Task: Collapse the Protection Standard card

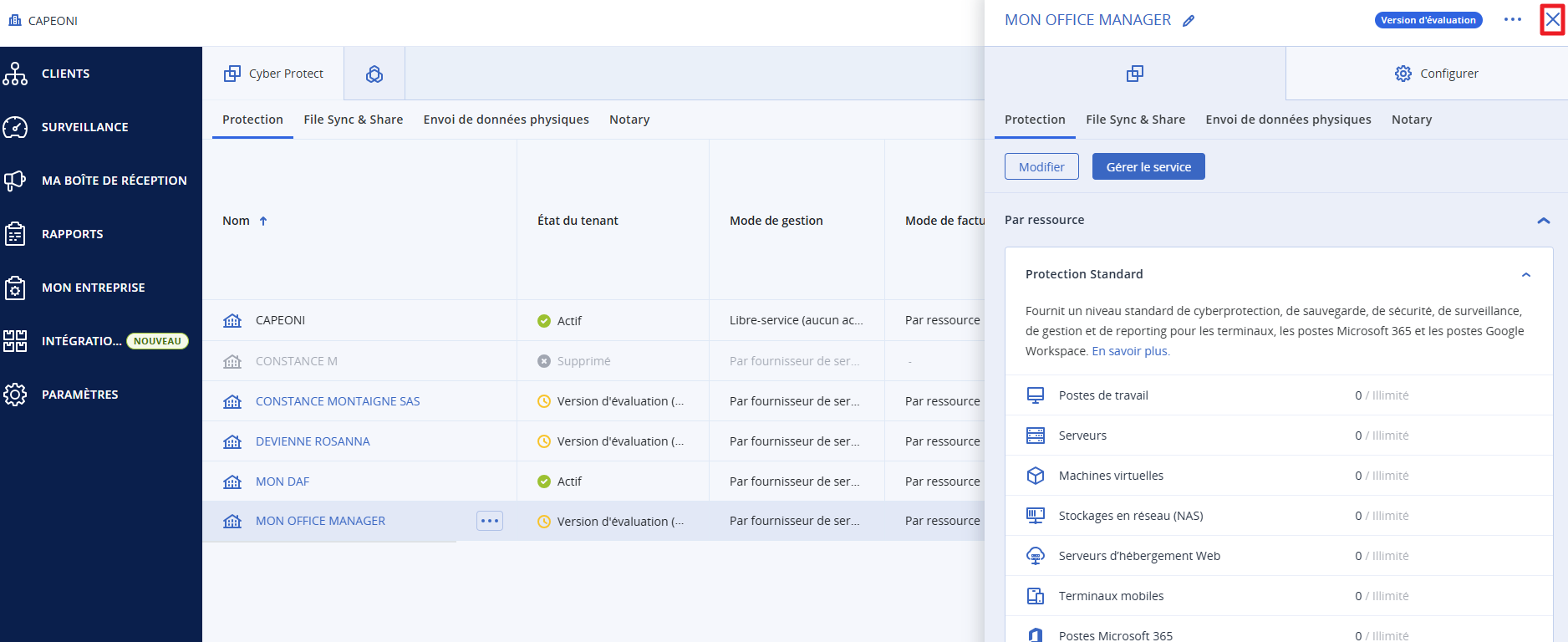Action: [x=1526, y=274]
